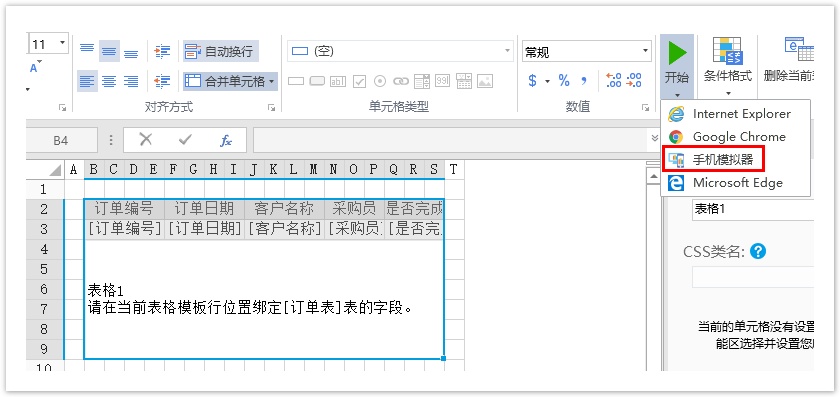The width and height of the screenshot is (840, 397).
Task: Open the 条件格式 conditional formatting menu
Action: [x=728, y=66]
